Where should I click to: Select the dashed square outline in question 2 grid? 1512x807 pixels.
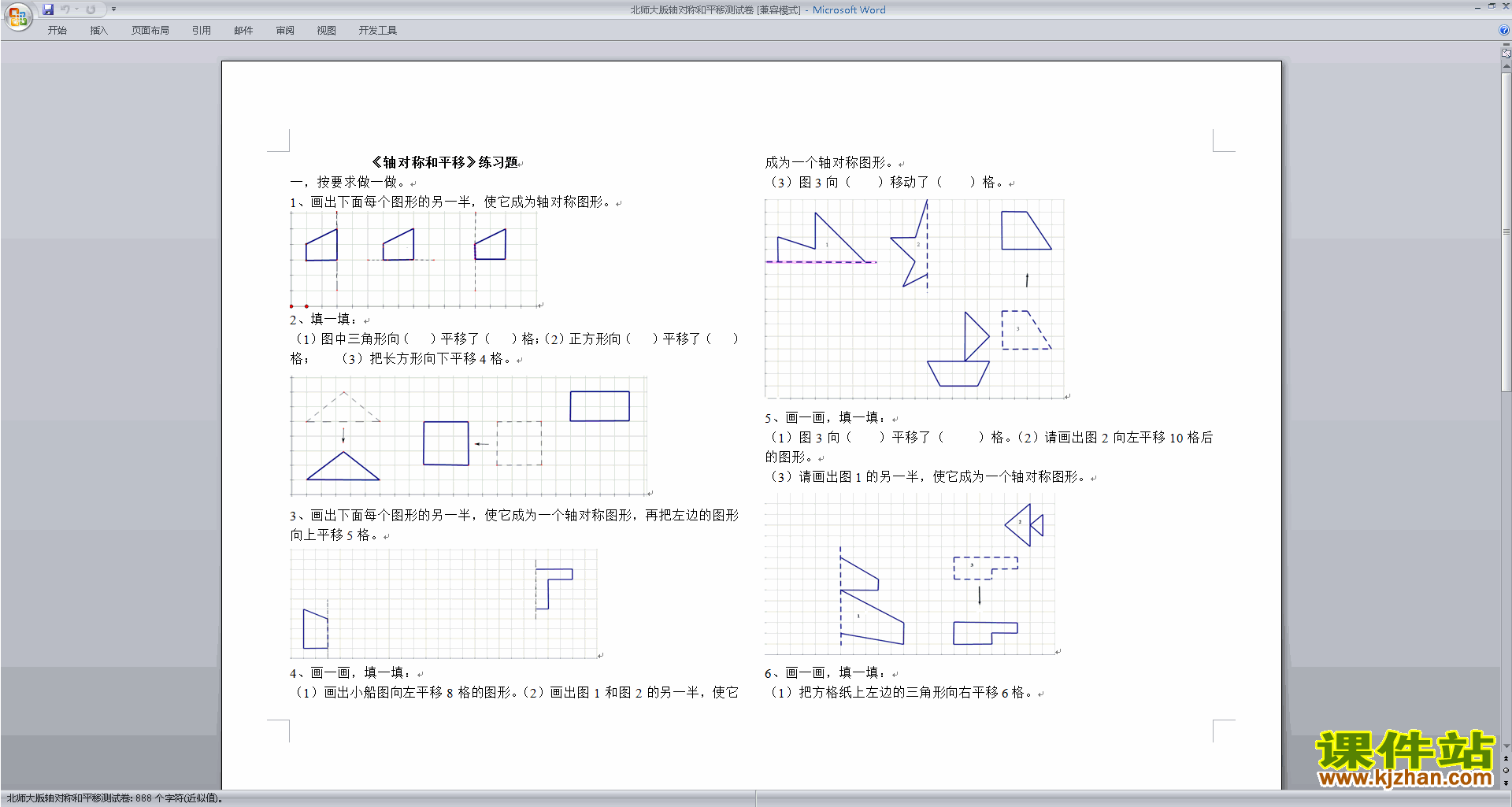click(519, 443)
